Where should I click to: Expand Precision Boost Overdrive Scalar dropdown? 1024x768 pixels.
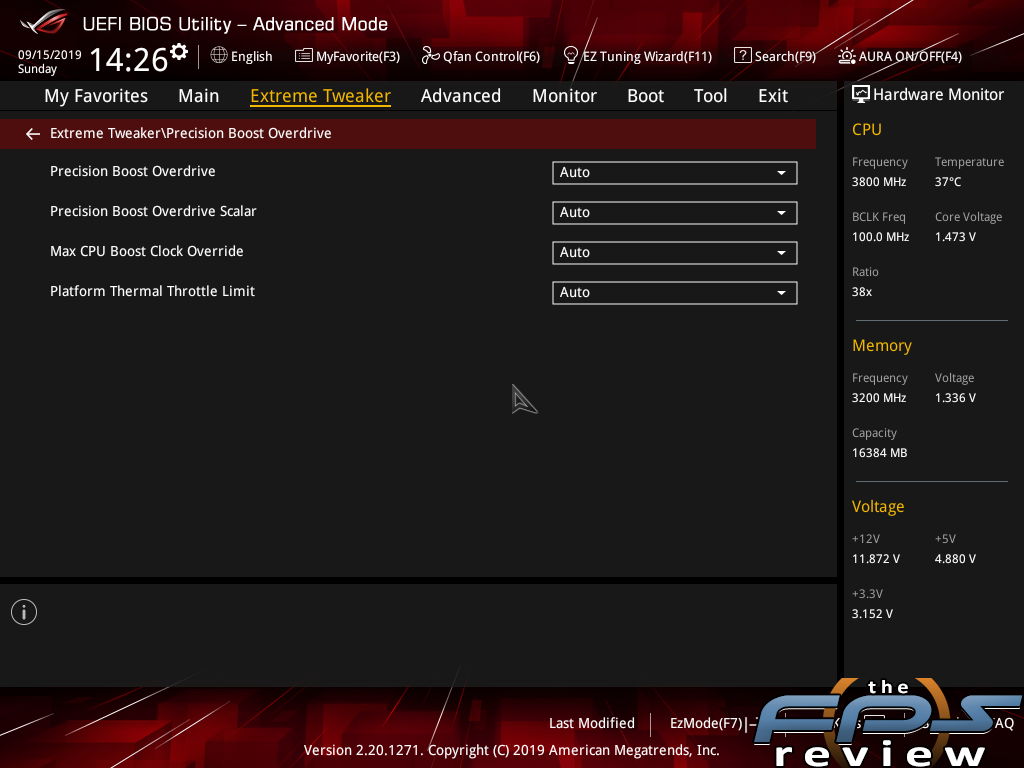[675, 213]
